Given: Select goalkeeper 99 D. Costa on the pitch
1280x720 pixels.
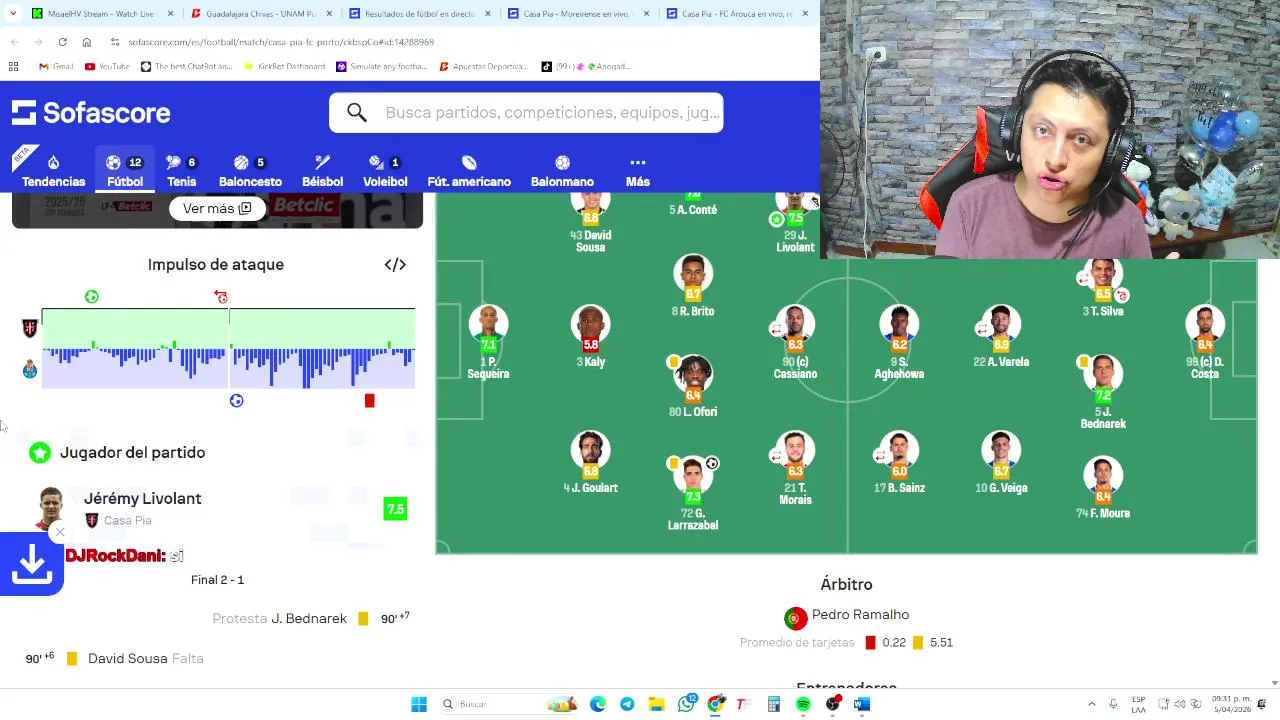Looking at the screenshot, I should (x=1205, y=342).
